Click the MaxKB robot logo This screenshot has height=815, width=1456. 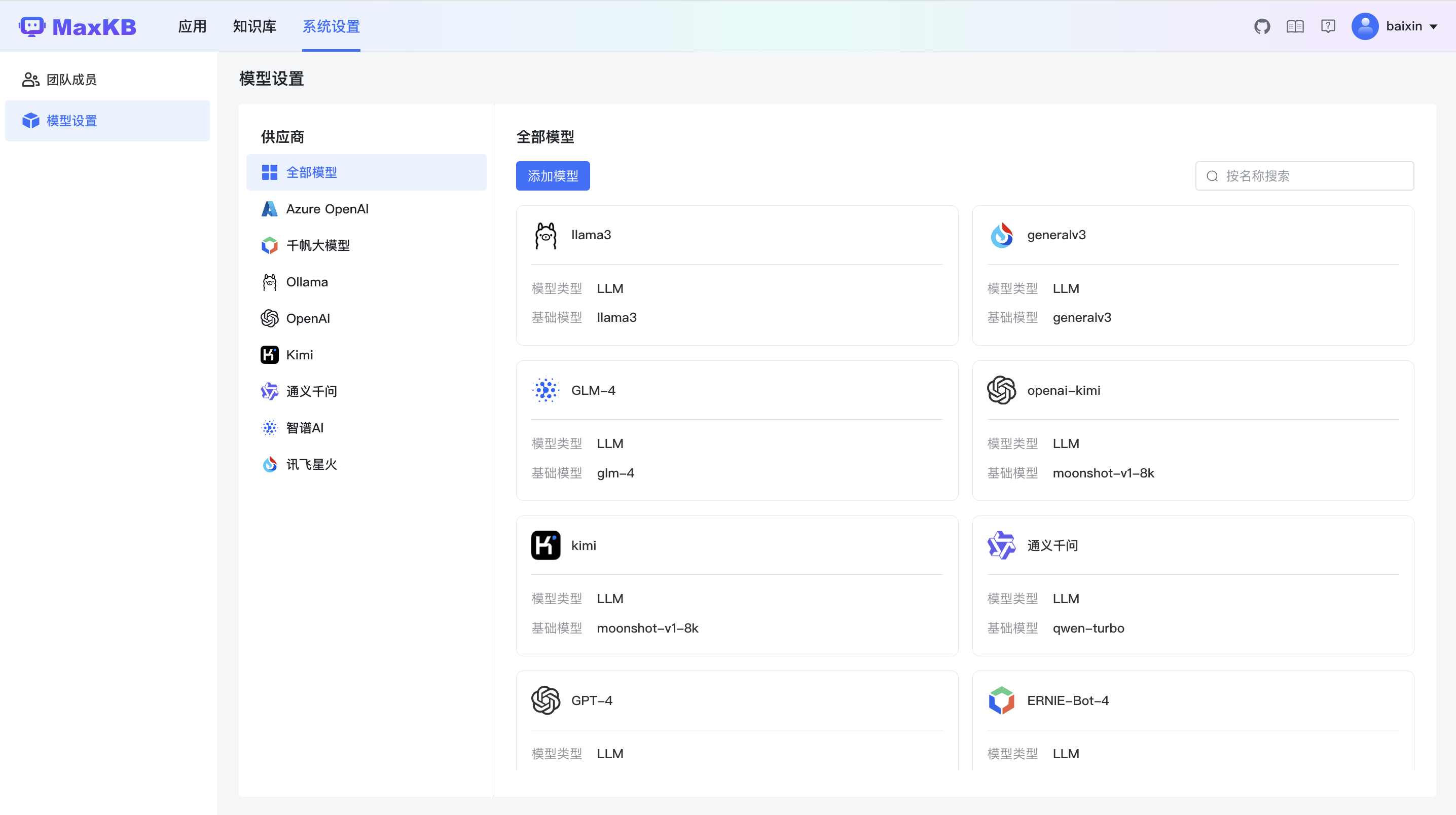(31, 26)
